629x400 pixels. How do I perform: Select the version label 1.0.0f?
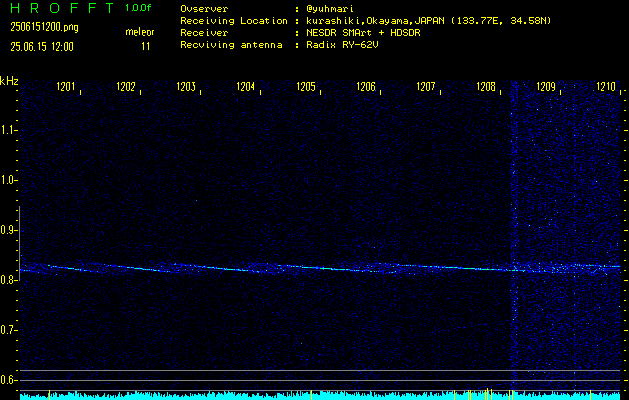click(x=138, y=8)
